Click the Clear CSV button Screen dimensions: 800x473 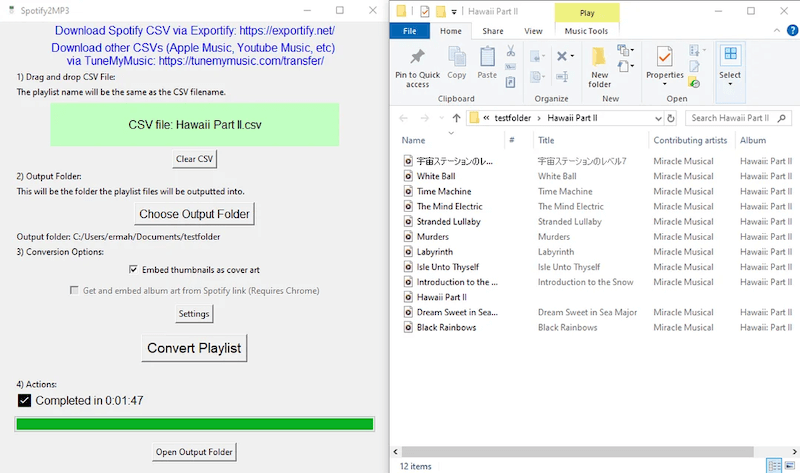click(x=194, y=159)
